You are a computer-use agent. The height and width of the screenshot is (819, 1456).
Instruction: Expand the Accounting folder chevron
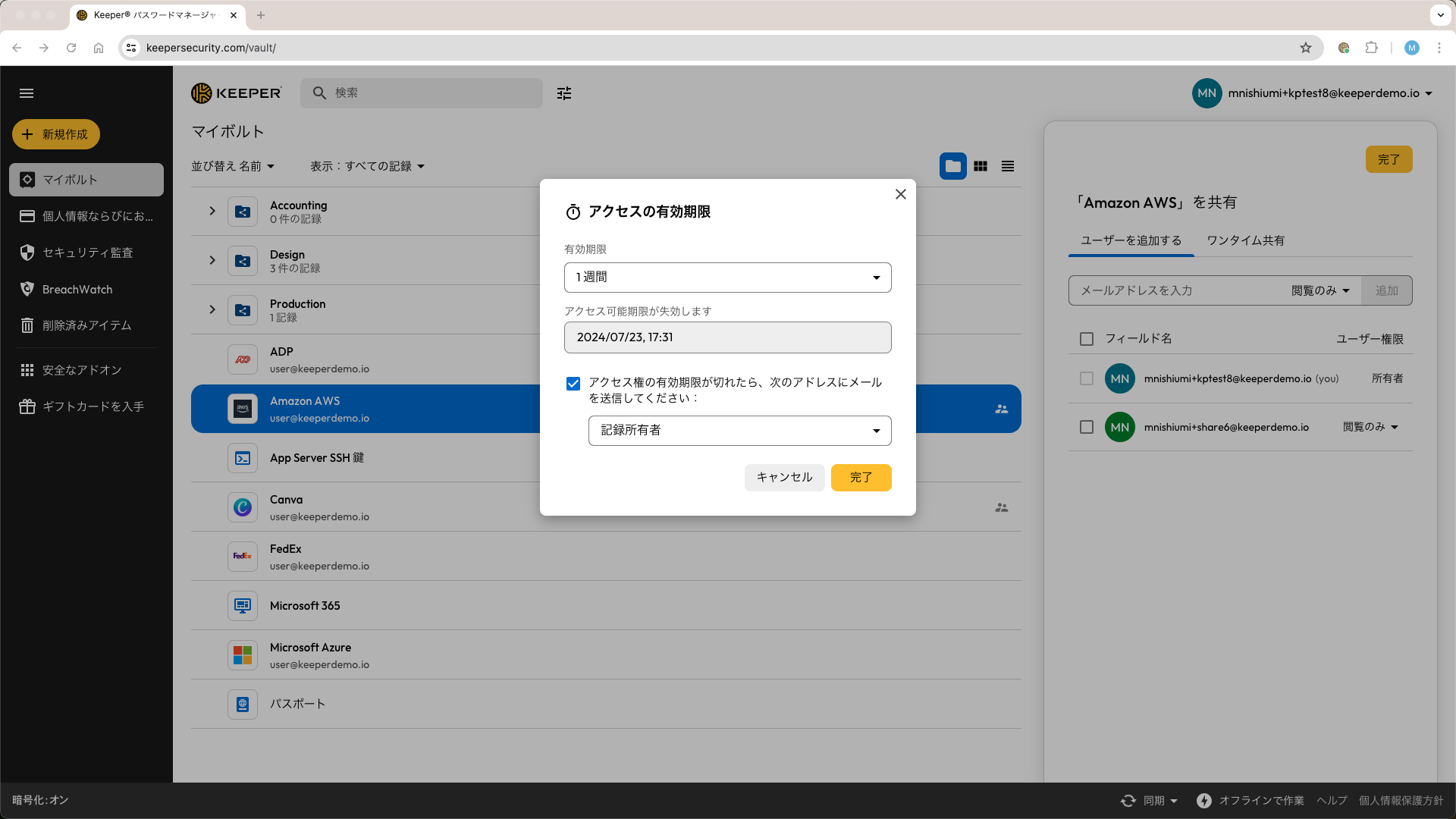(x=212, y=212)
